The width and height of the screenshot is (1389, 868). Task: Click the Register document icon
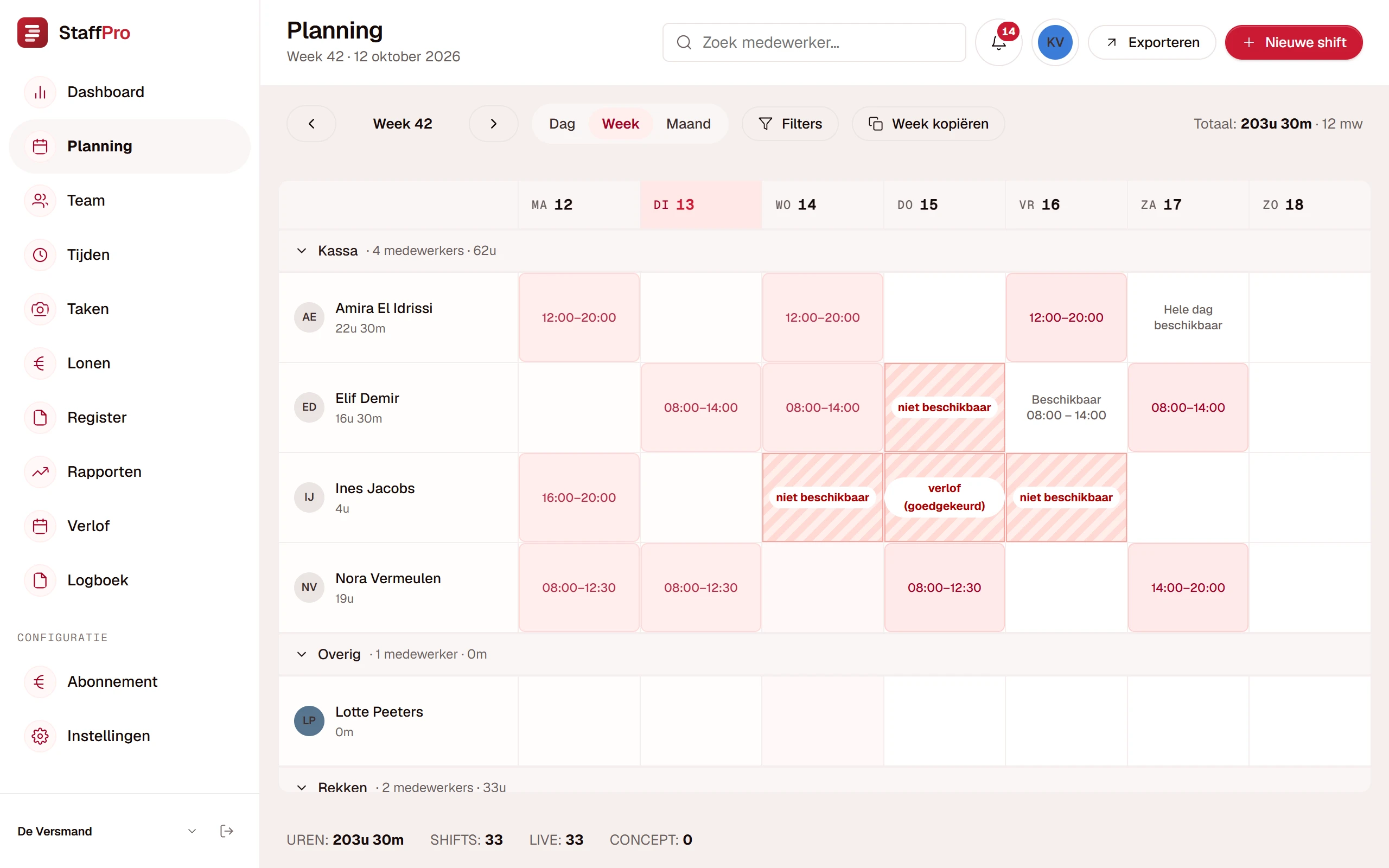tap(40, 417)
